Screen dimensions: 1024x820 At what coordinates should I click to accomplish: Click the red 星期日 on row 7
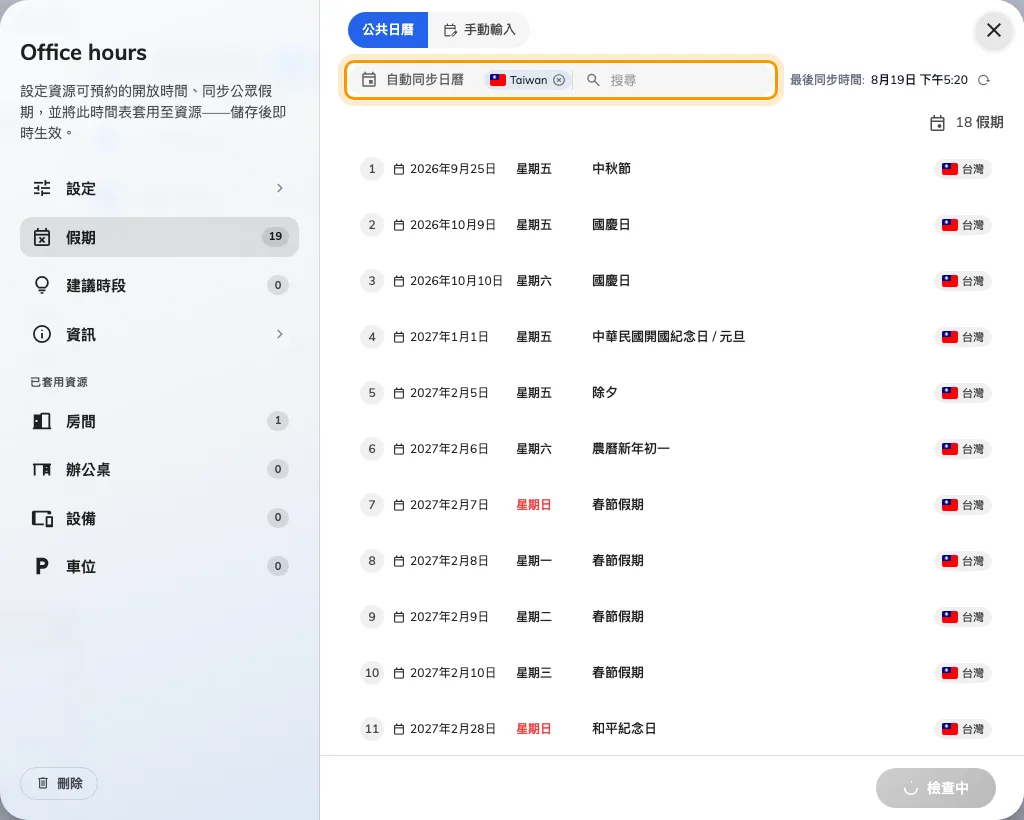pyautogui.click(x=534, y=505)
